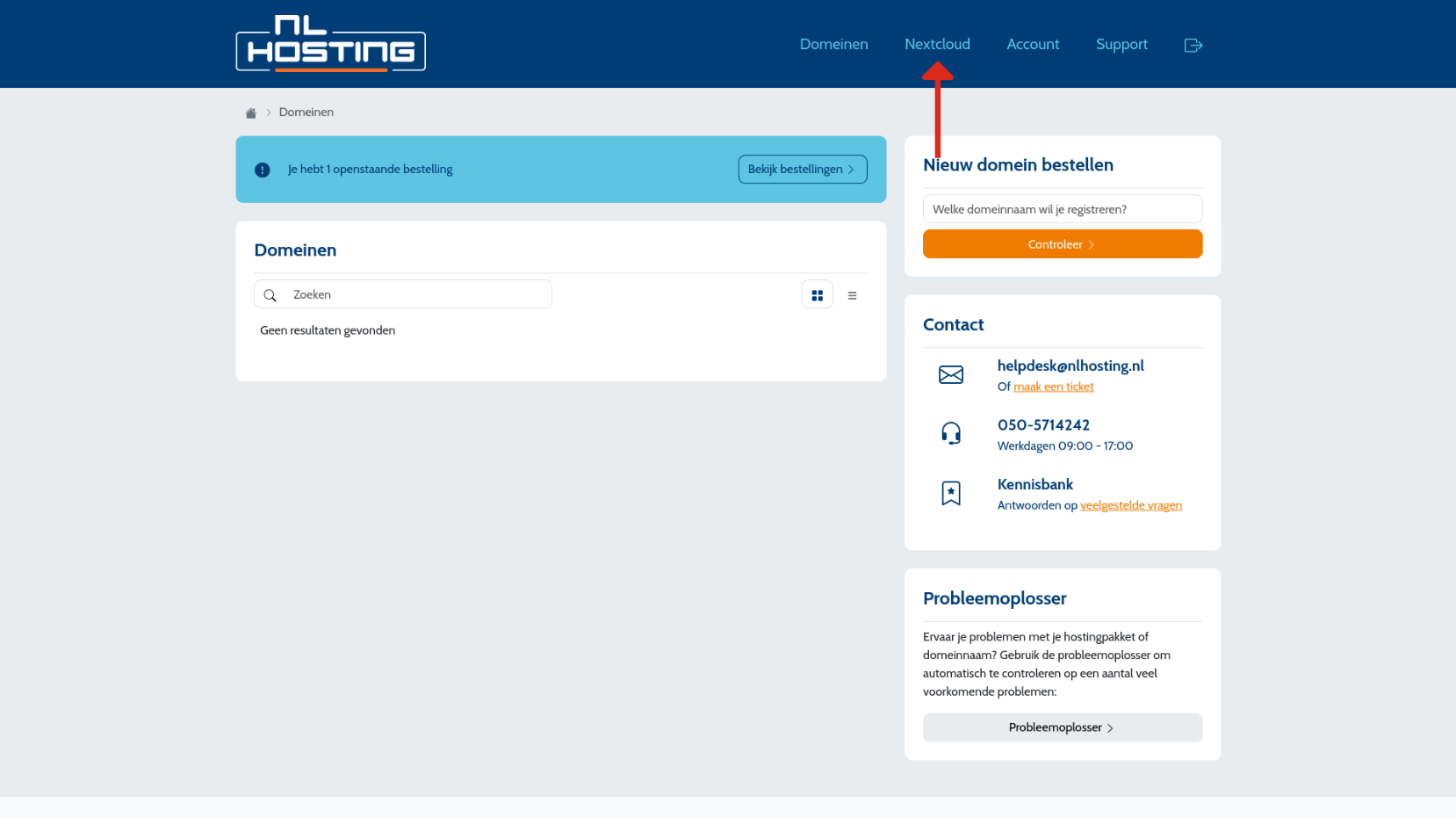Click Geen resultaten gevonden text
The height and width of the screenshot is (818, 1456).
pyautogui.click(x=327, y=330)
